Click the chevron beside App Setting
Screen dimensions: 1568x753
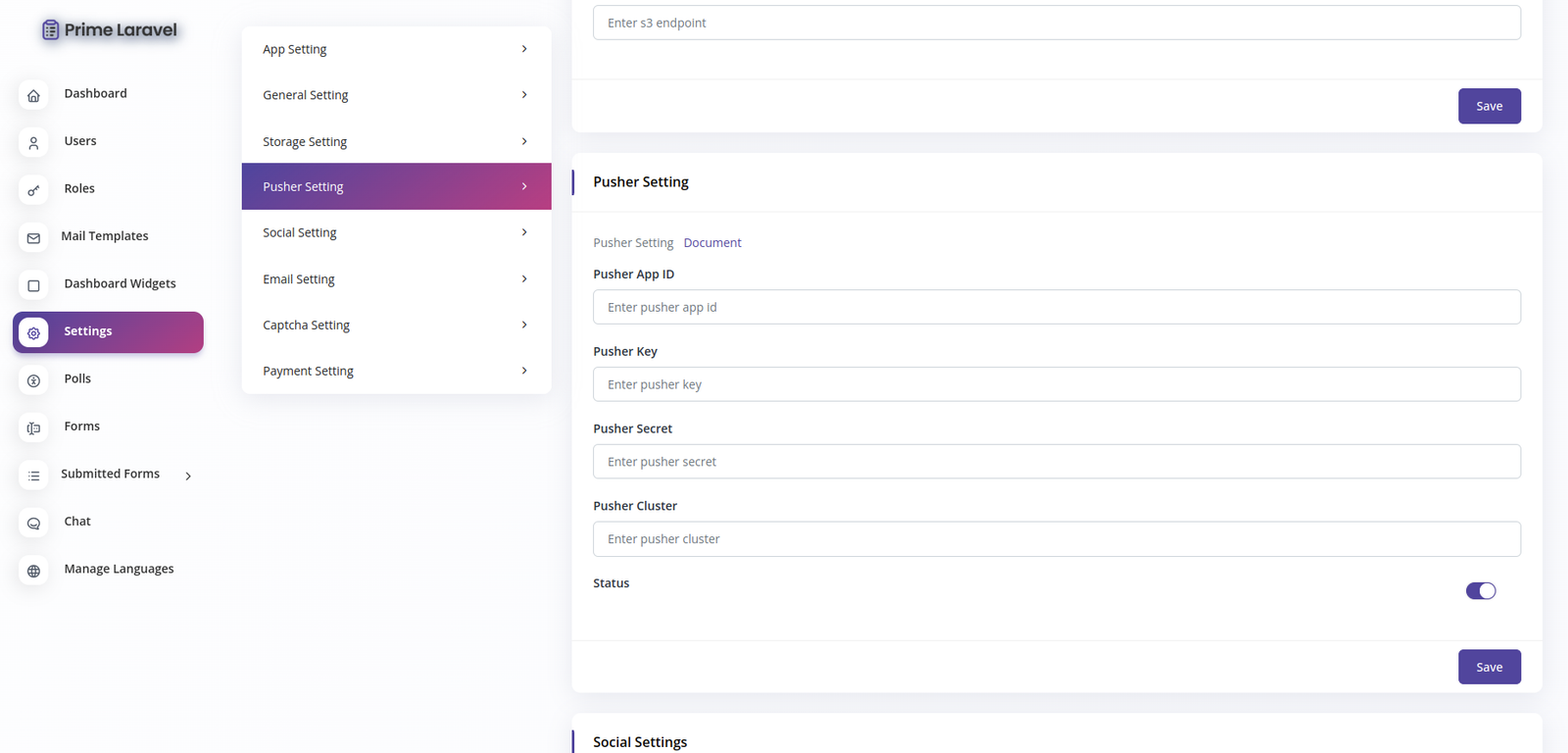point(524,49)
